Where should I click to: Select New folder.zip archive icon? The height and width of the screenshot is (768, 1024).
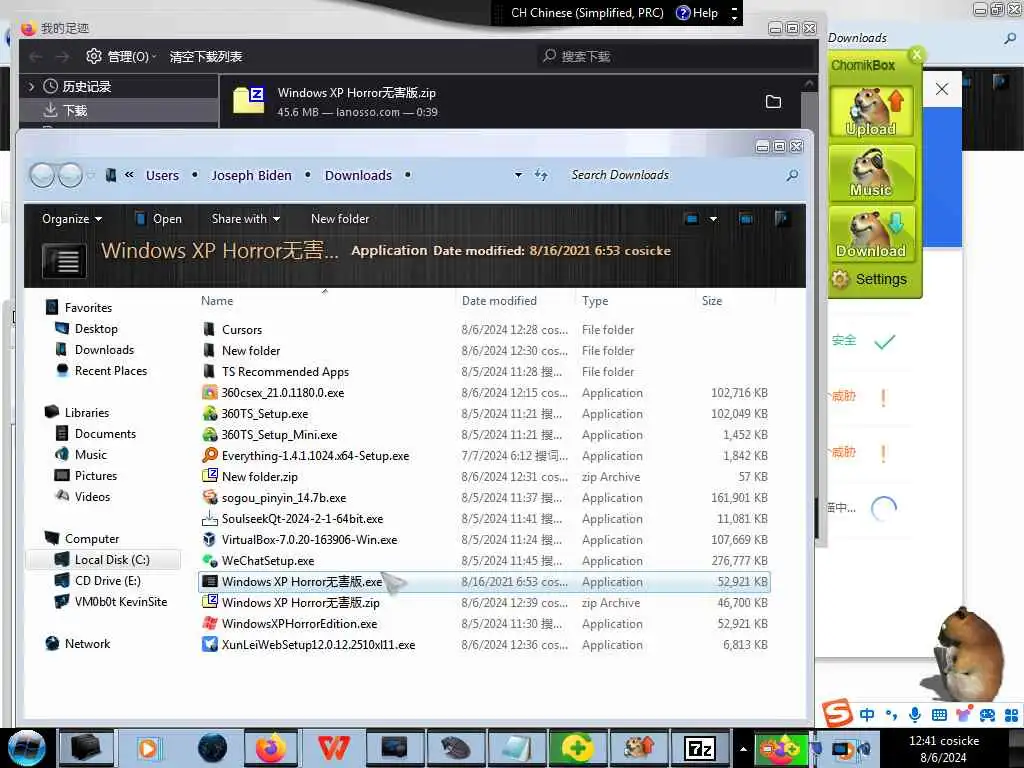point(209,476)
